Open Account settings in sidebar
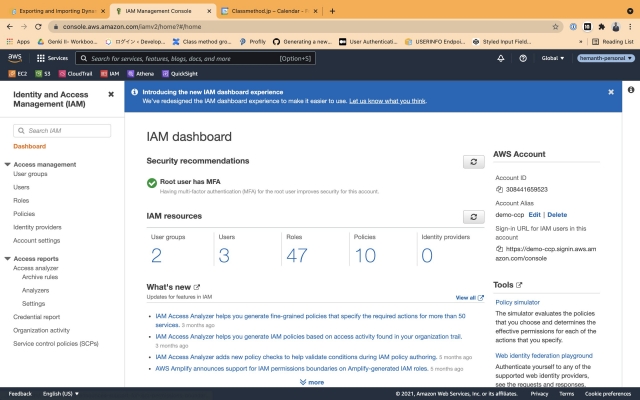Viewport: 640px width, 400px height. point(36,241)
